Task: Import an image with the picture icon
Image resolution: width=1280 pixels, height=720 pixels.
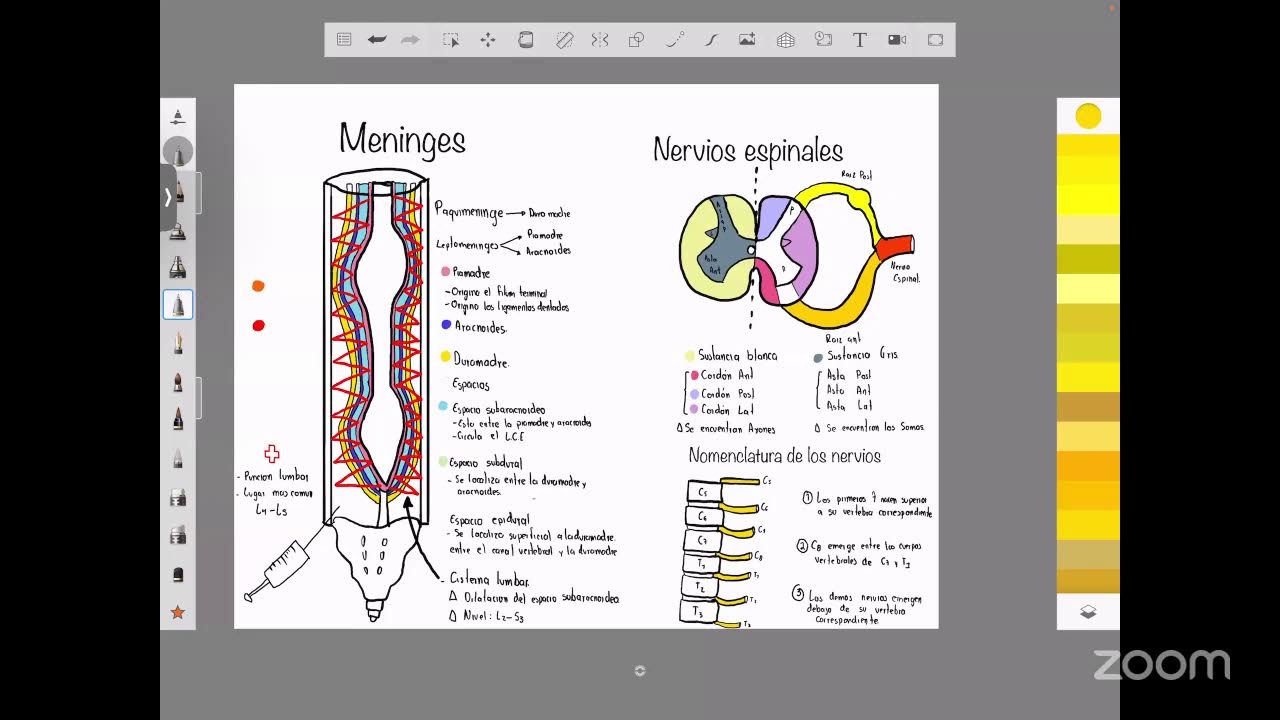Action: 747,40
